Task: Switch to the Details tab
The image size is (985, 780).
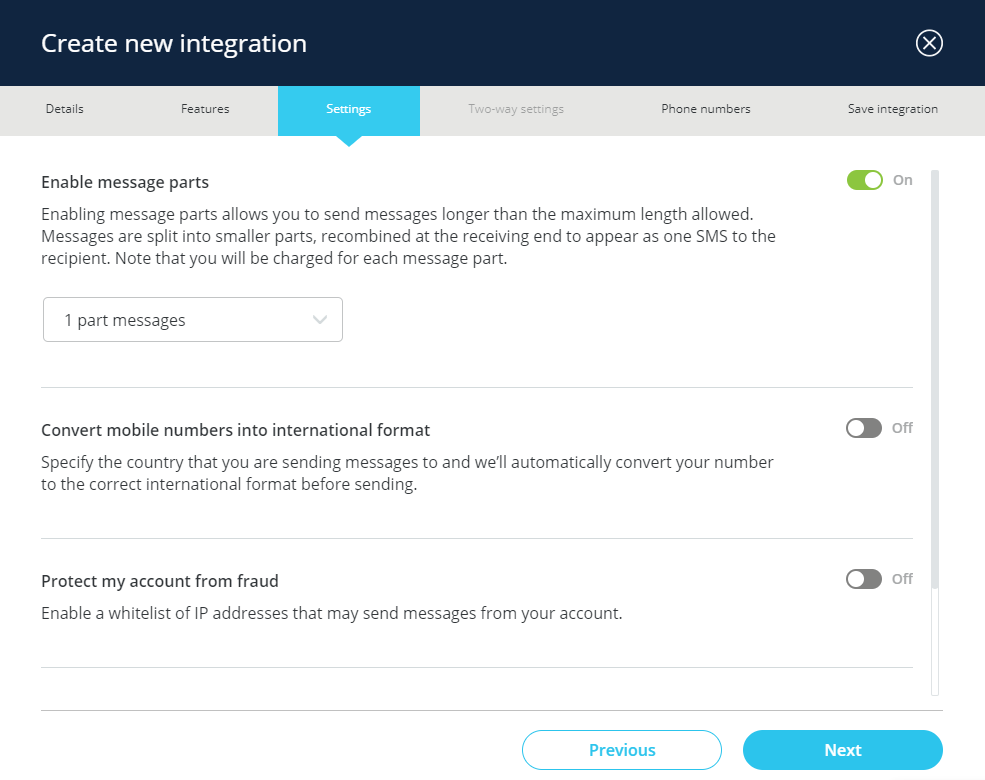Action: pyautogui.click(x=64, y=109)
